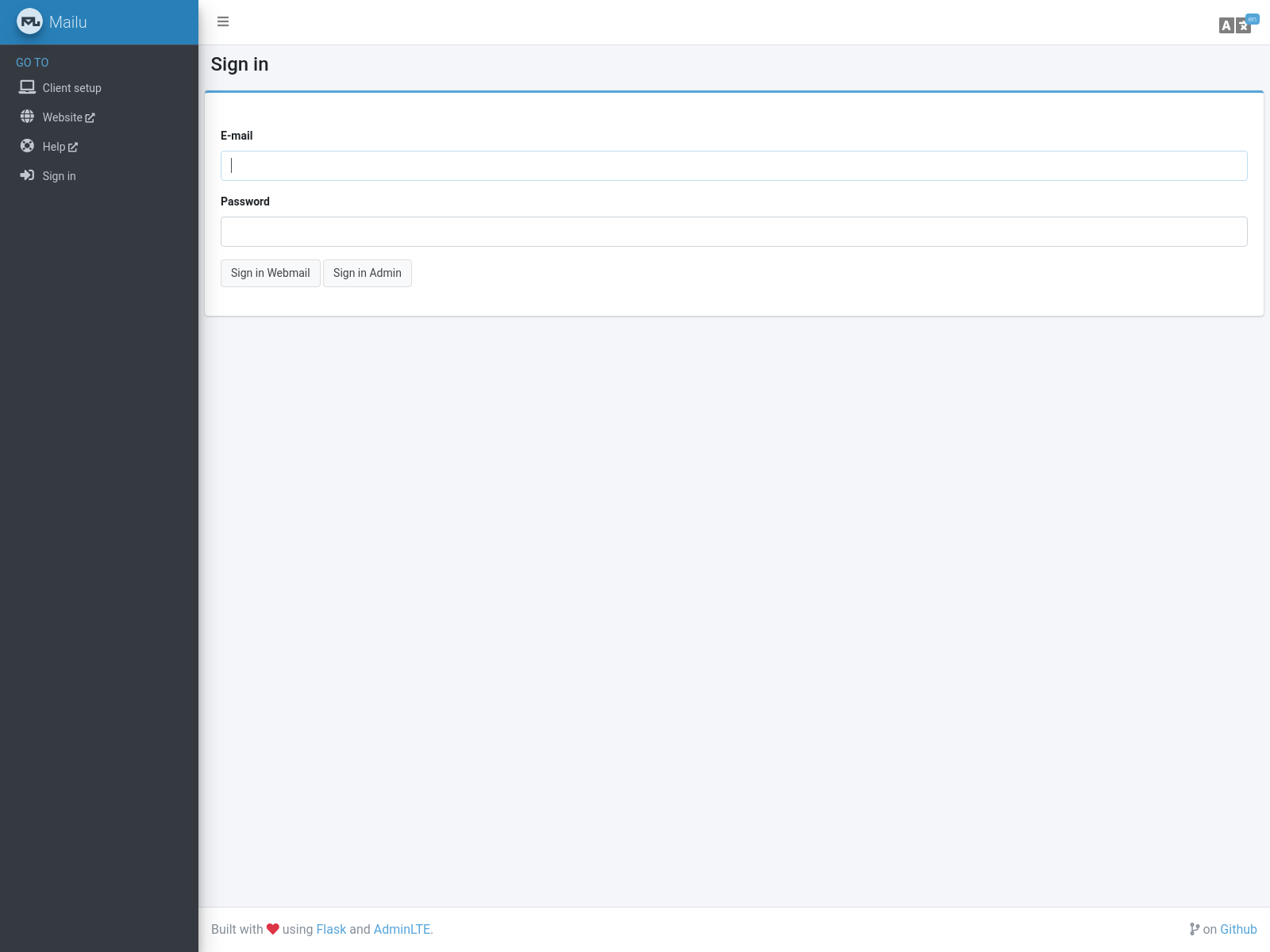Click the external link icon next to Website
The height and width of the screenshot is (952, 1270).
pyautogui.click(x=90, y=117)
